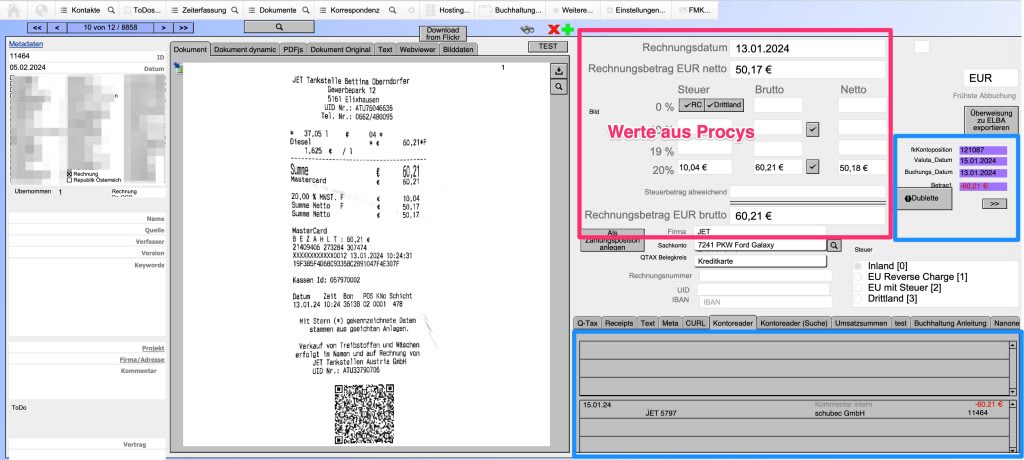The width and height of the screenshot is (1024, 460).
Task: Switch to the Dokument Original tab
Action: 340,50
